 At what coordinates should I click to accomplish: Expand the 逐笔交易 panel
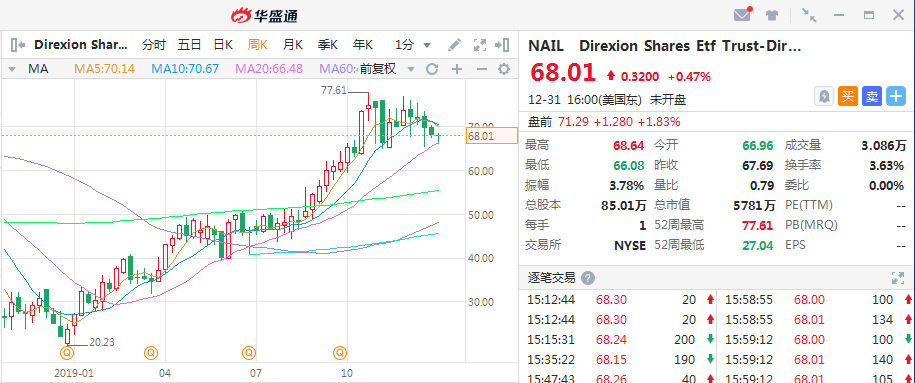(x=897, y=278)
